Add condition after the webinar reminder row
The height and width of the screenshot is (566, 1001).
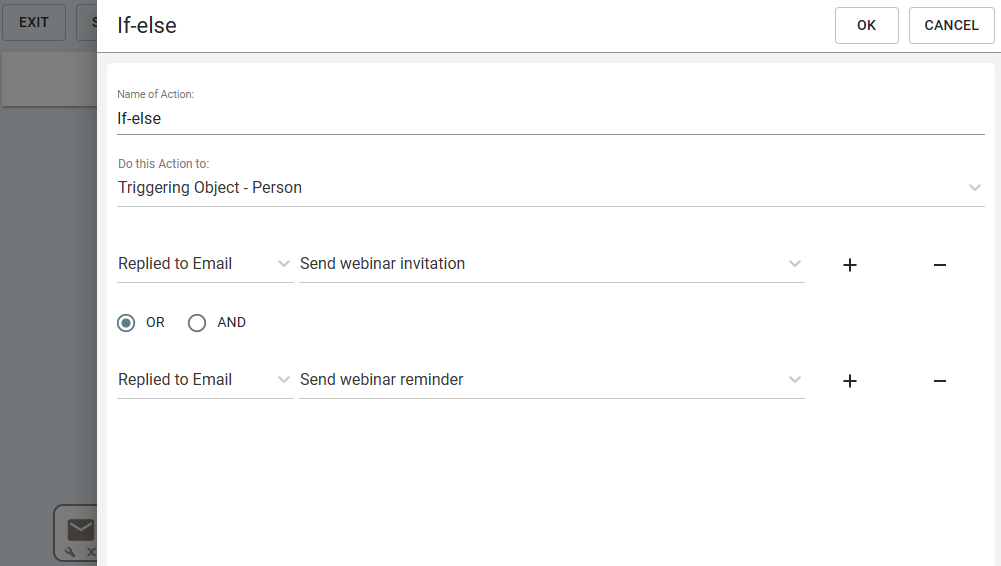point(850,381)
